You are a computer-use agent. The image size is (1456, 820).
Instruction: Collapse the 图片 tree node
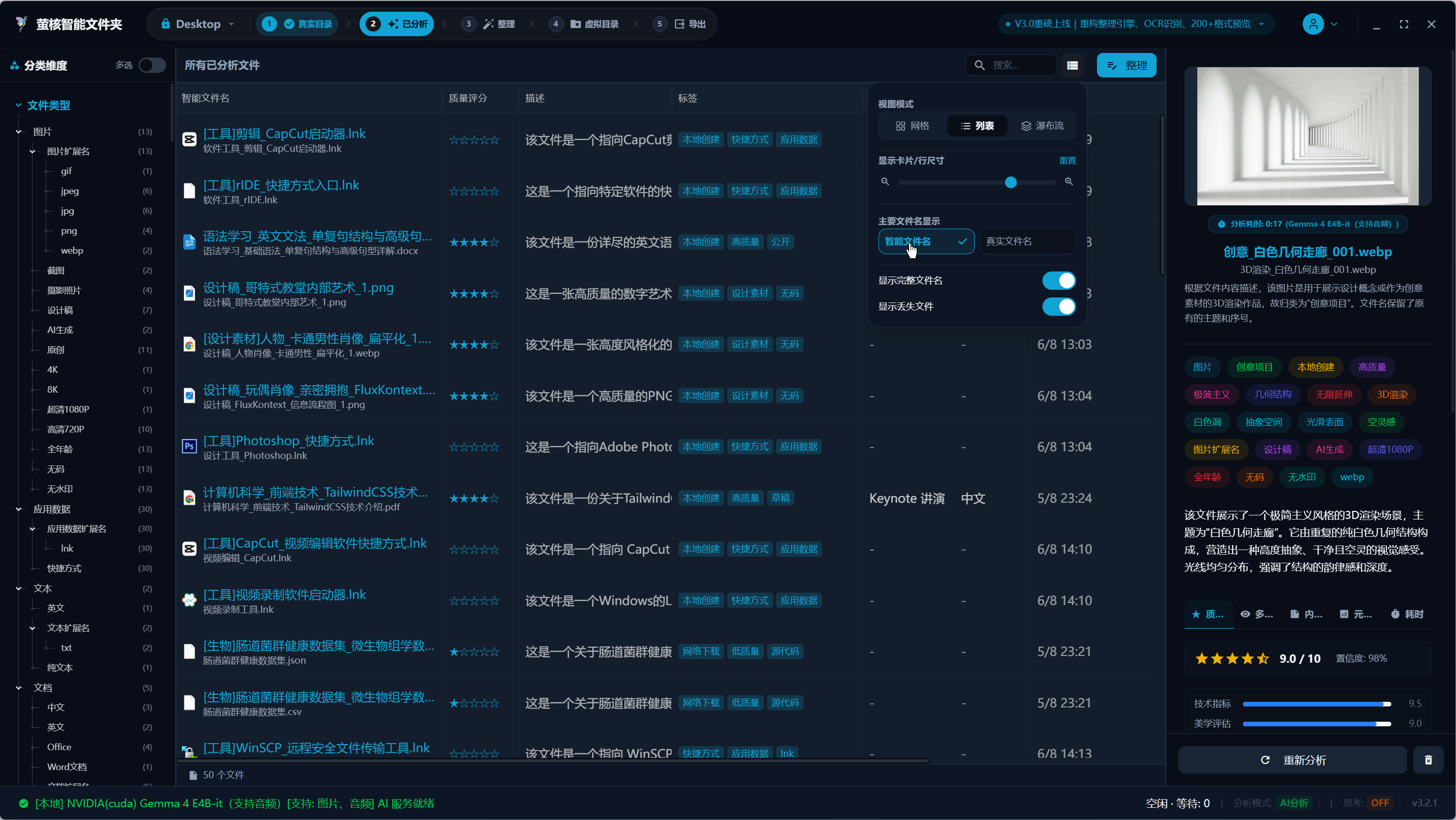tap(19, 132)
